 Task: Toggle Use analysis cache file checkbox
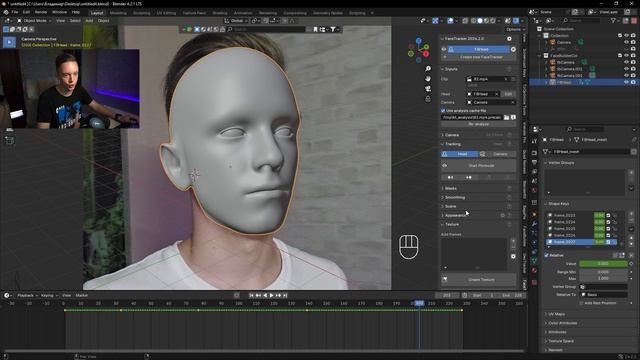pos(443,111)
